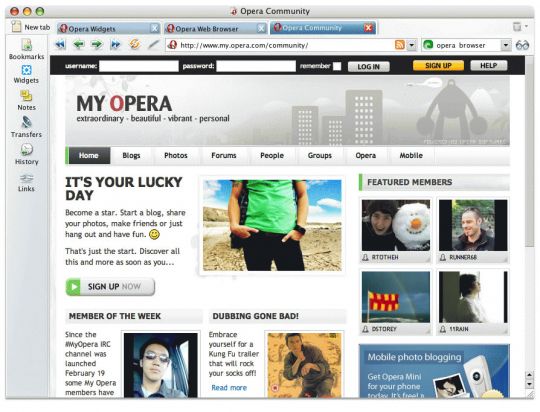The image size is (540, 412).
Task: Open the Photos navigation item
Action: point(176,155)
